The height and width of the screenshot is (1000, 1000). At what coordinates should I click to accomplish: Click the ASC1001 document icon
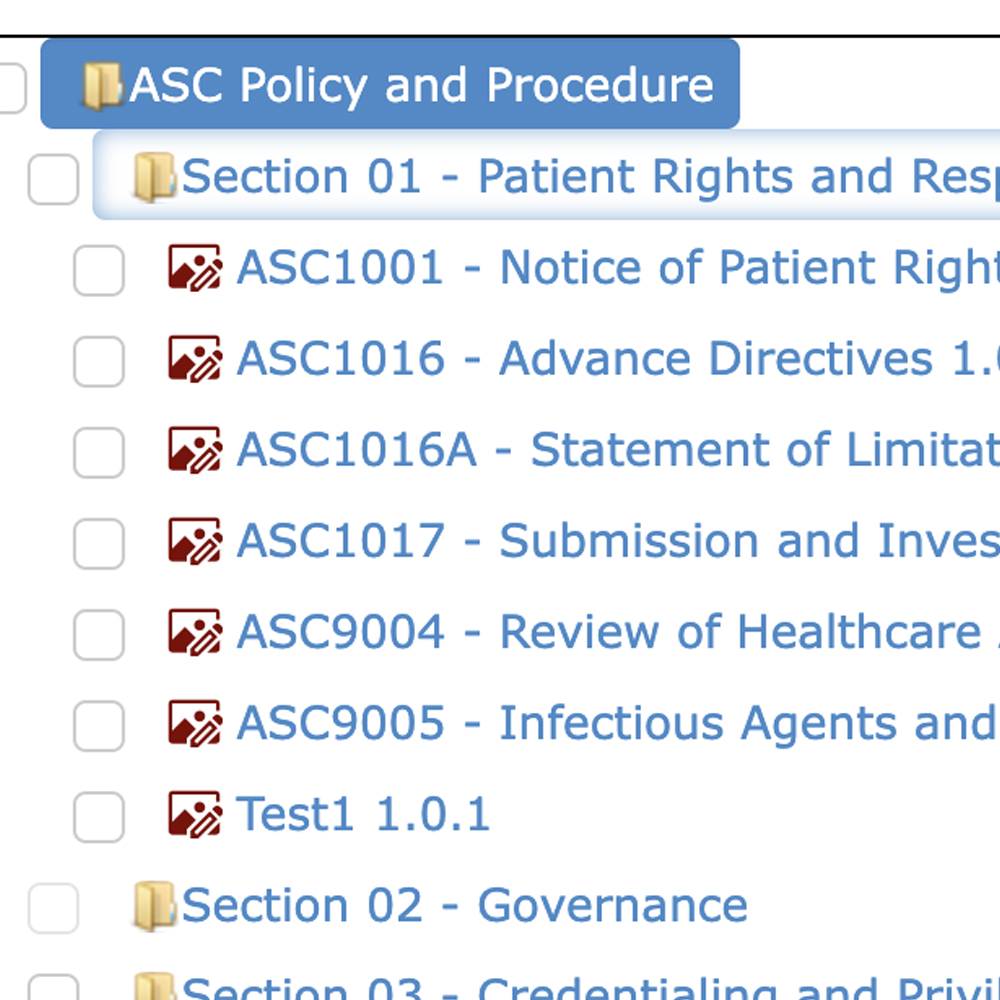coord(194,268)
